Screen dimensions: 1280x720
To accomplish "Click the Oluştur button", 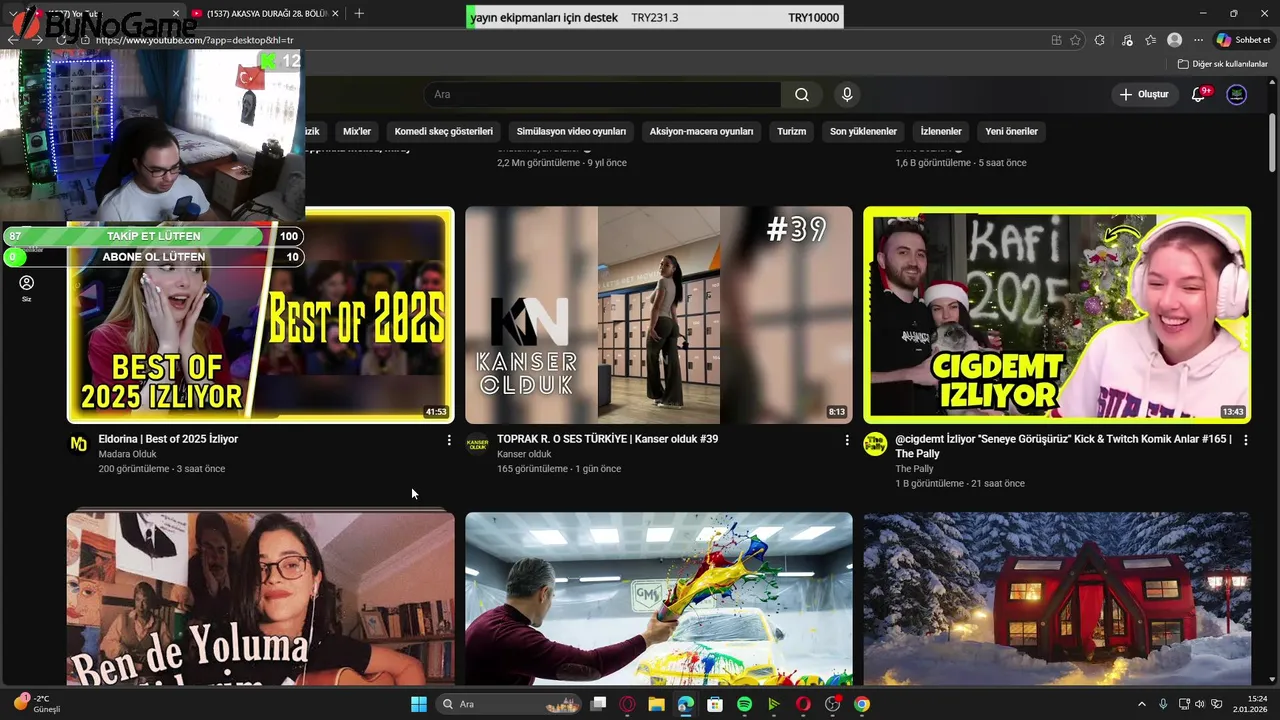I will [1144, 94].
